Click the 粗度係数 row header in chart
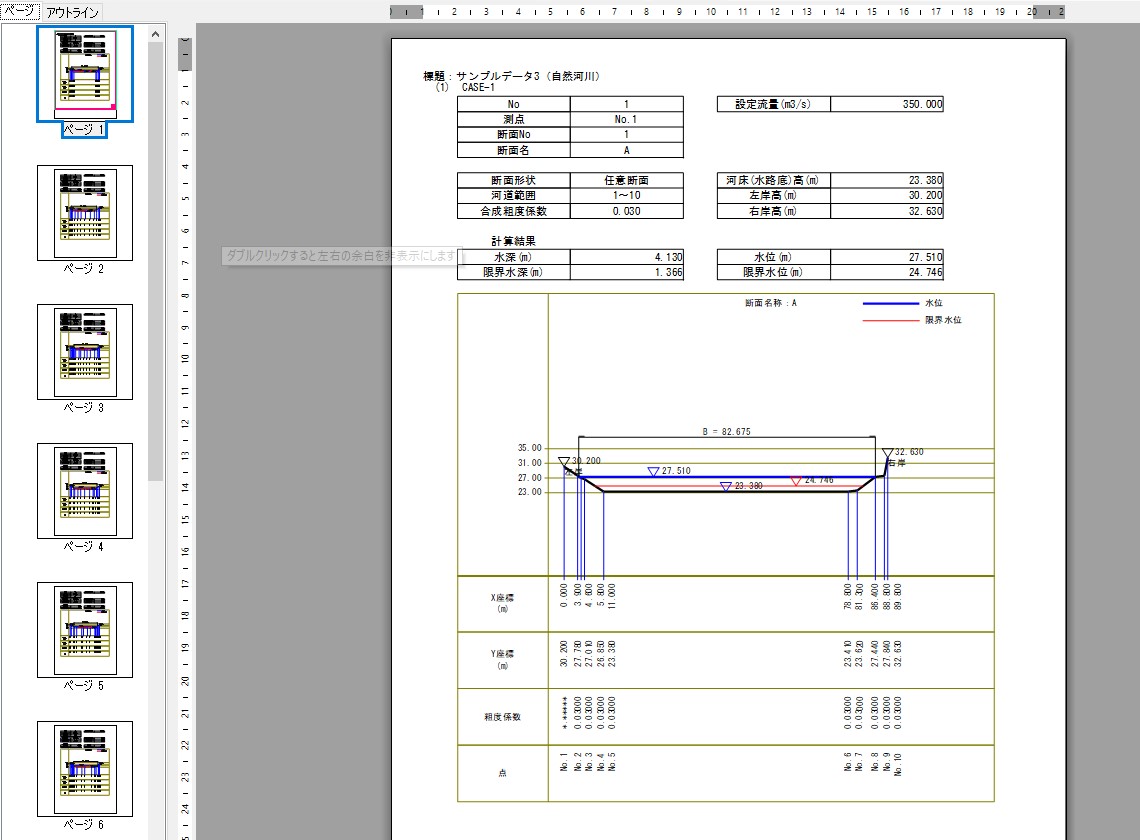The height and width of the screenshot is (840, 1140). pyautogui.click(x=502, y=717)
